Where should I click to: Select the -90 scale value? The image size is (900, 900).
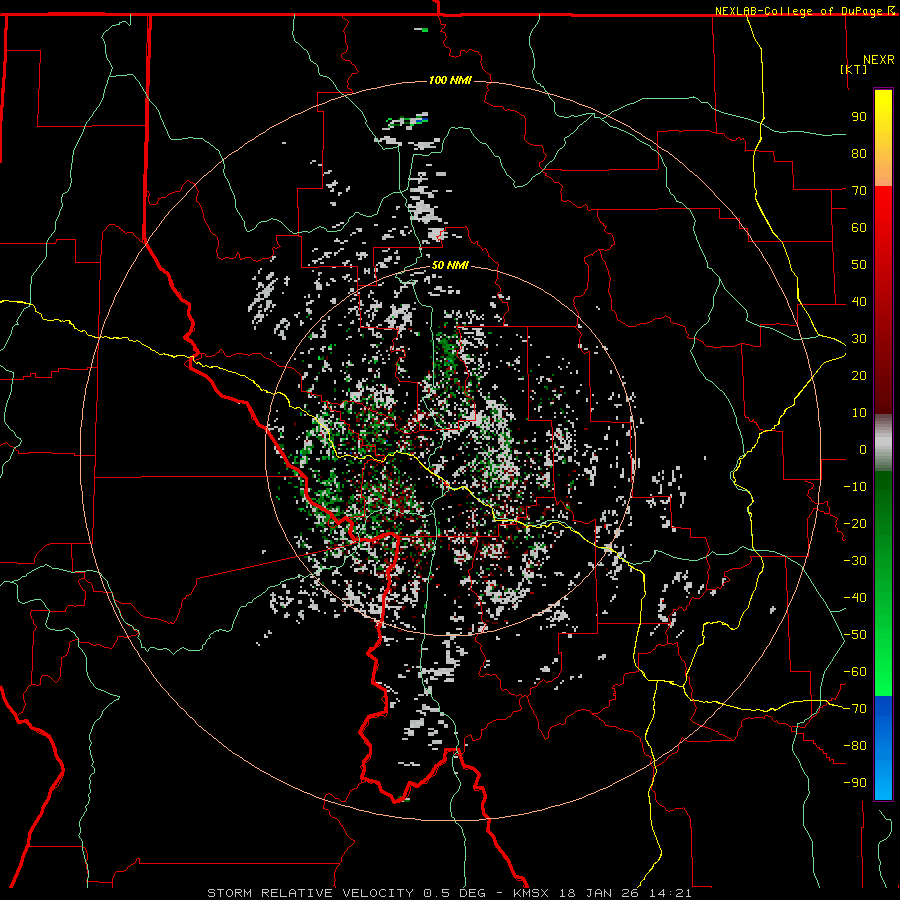coord(855,782)
